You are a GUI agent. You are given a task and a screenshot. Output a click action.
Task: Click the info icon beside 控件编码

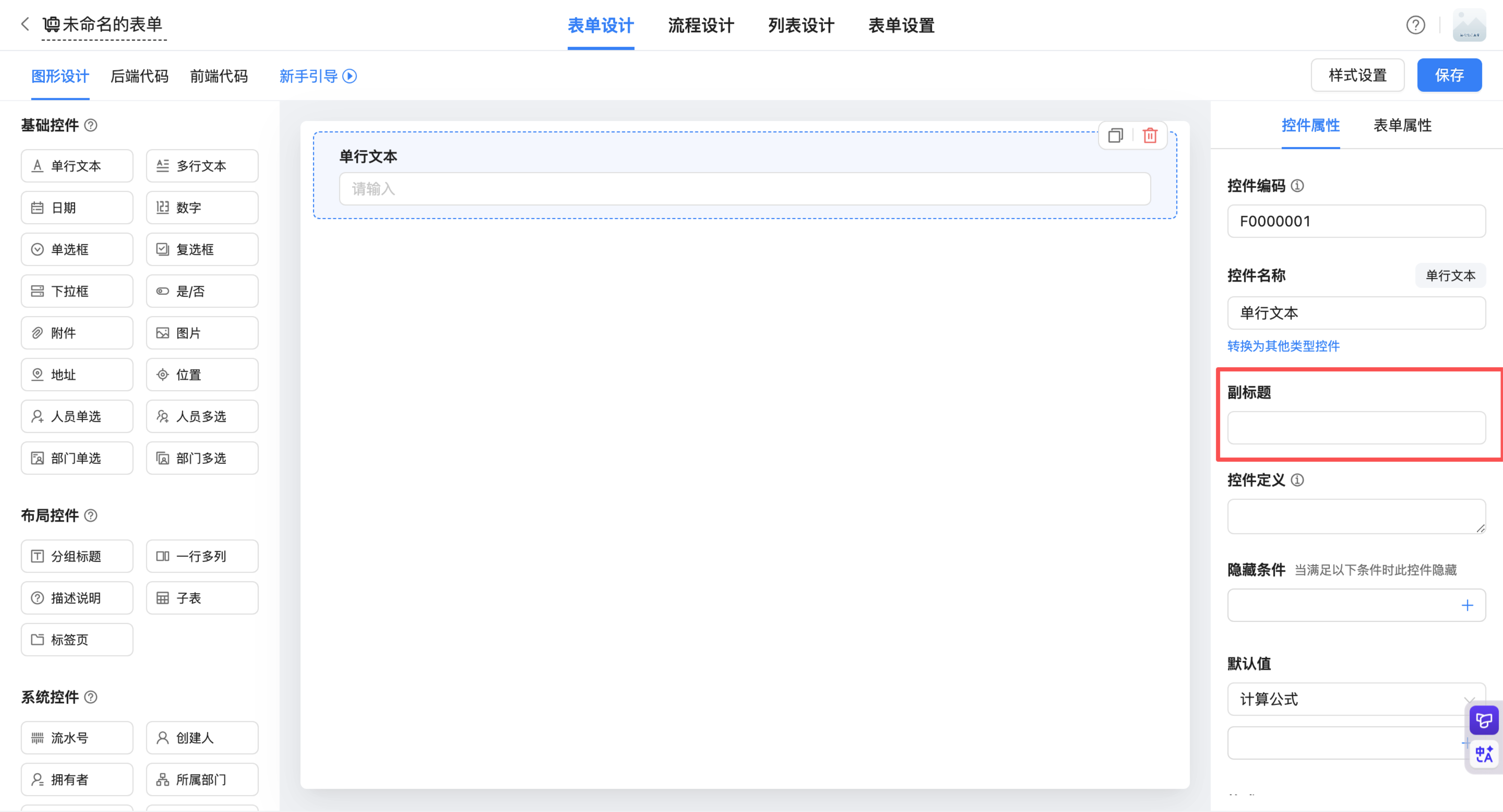tap(1297, 185)
